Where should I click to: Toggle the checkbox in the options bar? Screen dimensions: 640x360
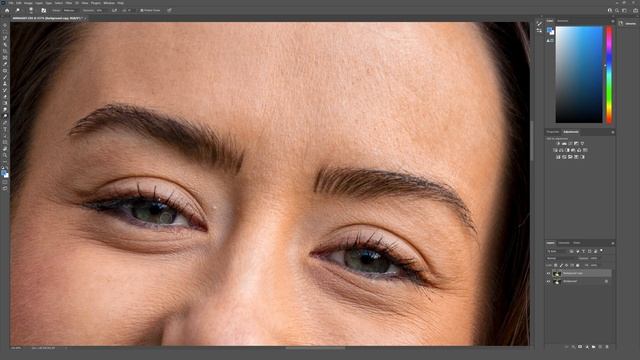[142, 10]
